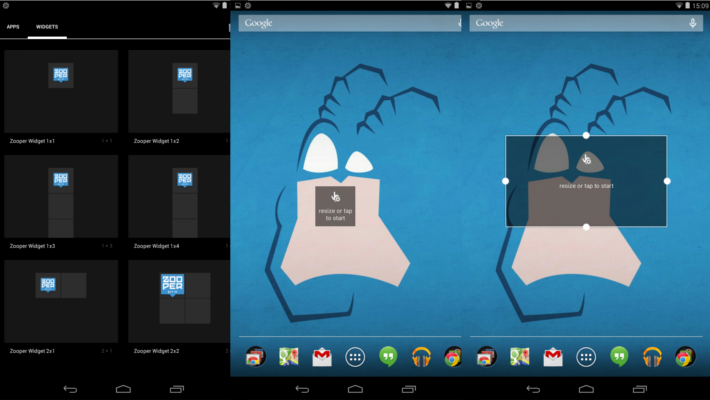The image size is (710, 400).
Task: Open Recents on the widgets screen
Action: pos(177,389)
